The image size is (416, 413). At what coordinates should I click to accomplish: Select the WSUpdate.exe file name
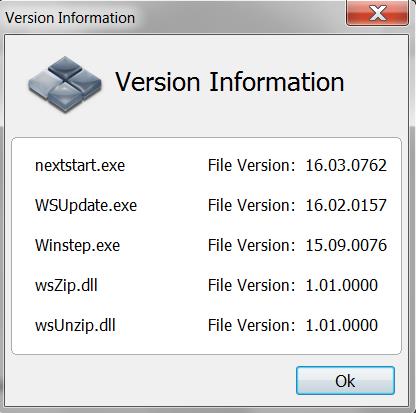click(86, 205)
